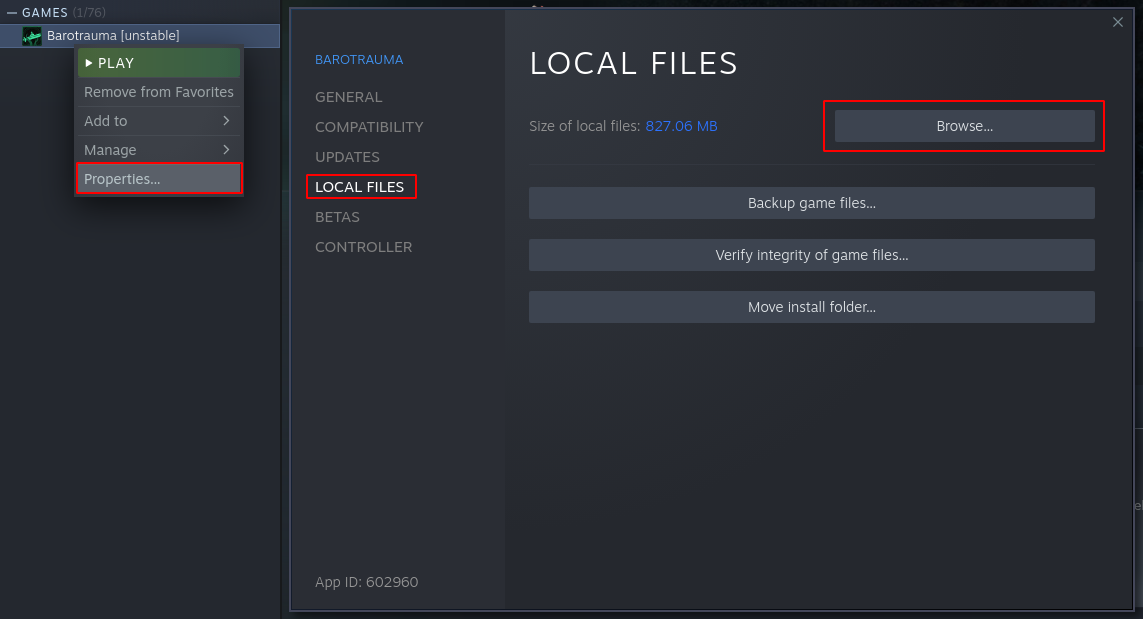
Task: Expand the Manage submenu arrow
Action: (226, 149)
